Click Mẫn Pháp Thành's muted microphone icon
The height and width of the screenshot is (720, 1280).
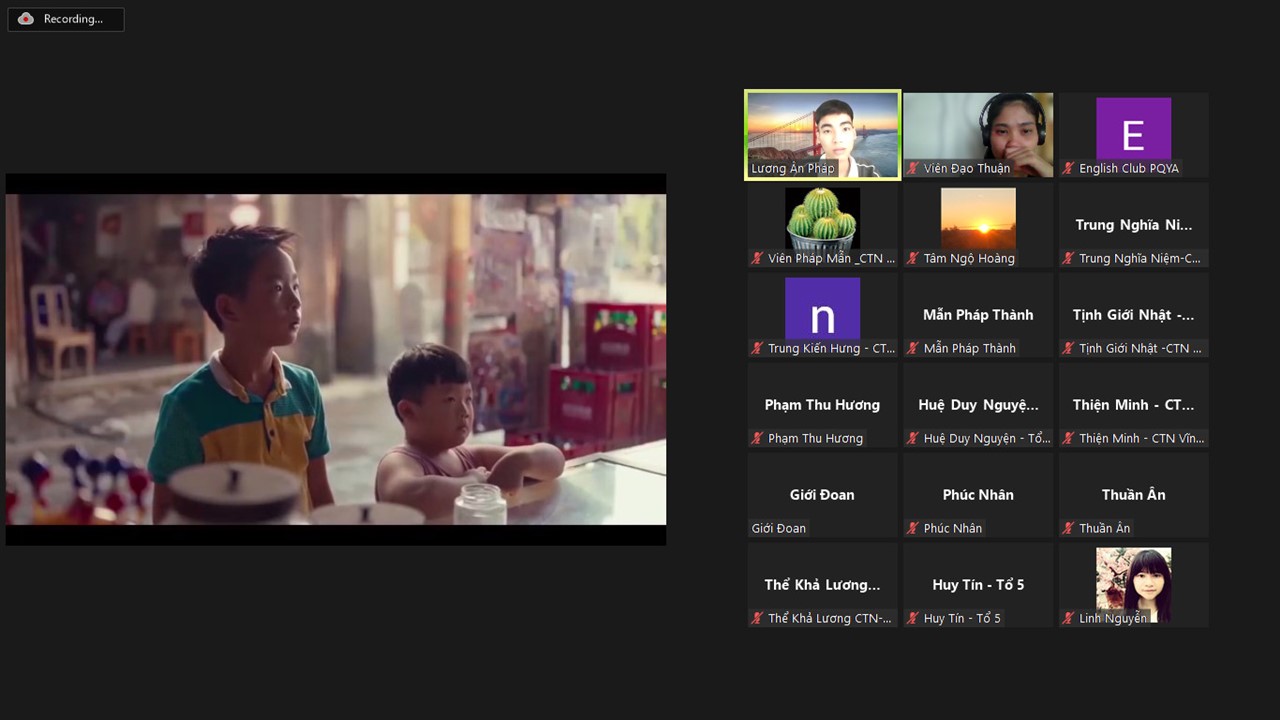pyautogui.click(x=913, y=349)
